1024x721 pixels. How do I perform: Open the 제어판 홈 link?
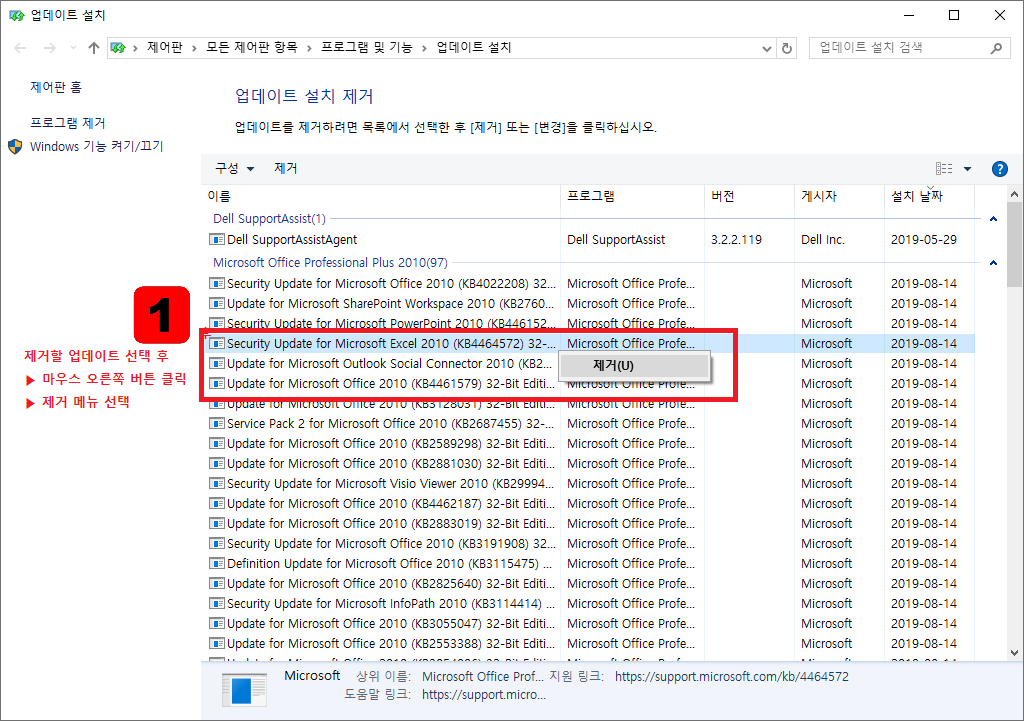tap(56, 87)
